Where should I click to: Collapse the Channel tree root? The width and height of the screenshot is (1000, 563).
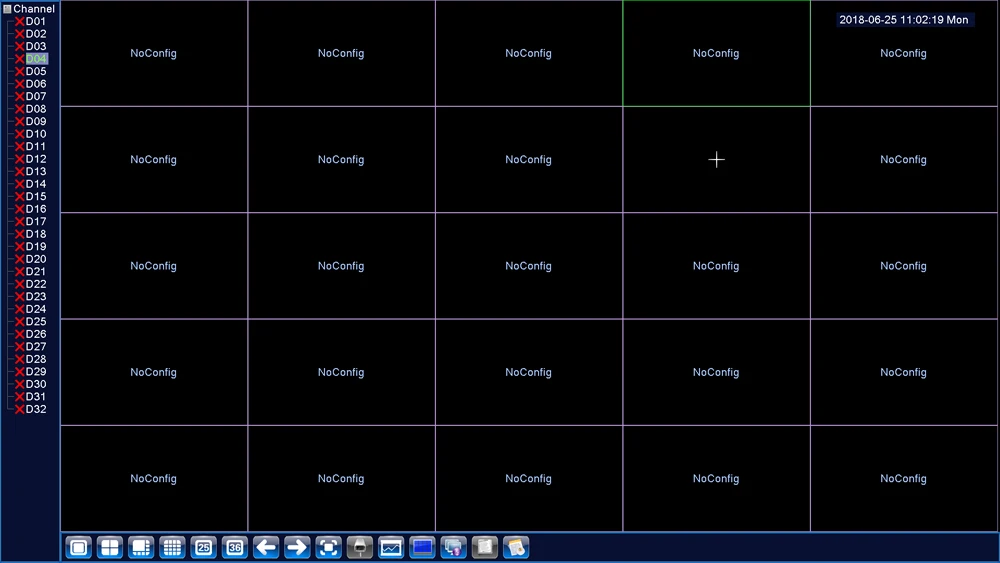7,9
